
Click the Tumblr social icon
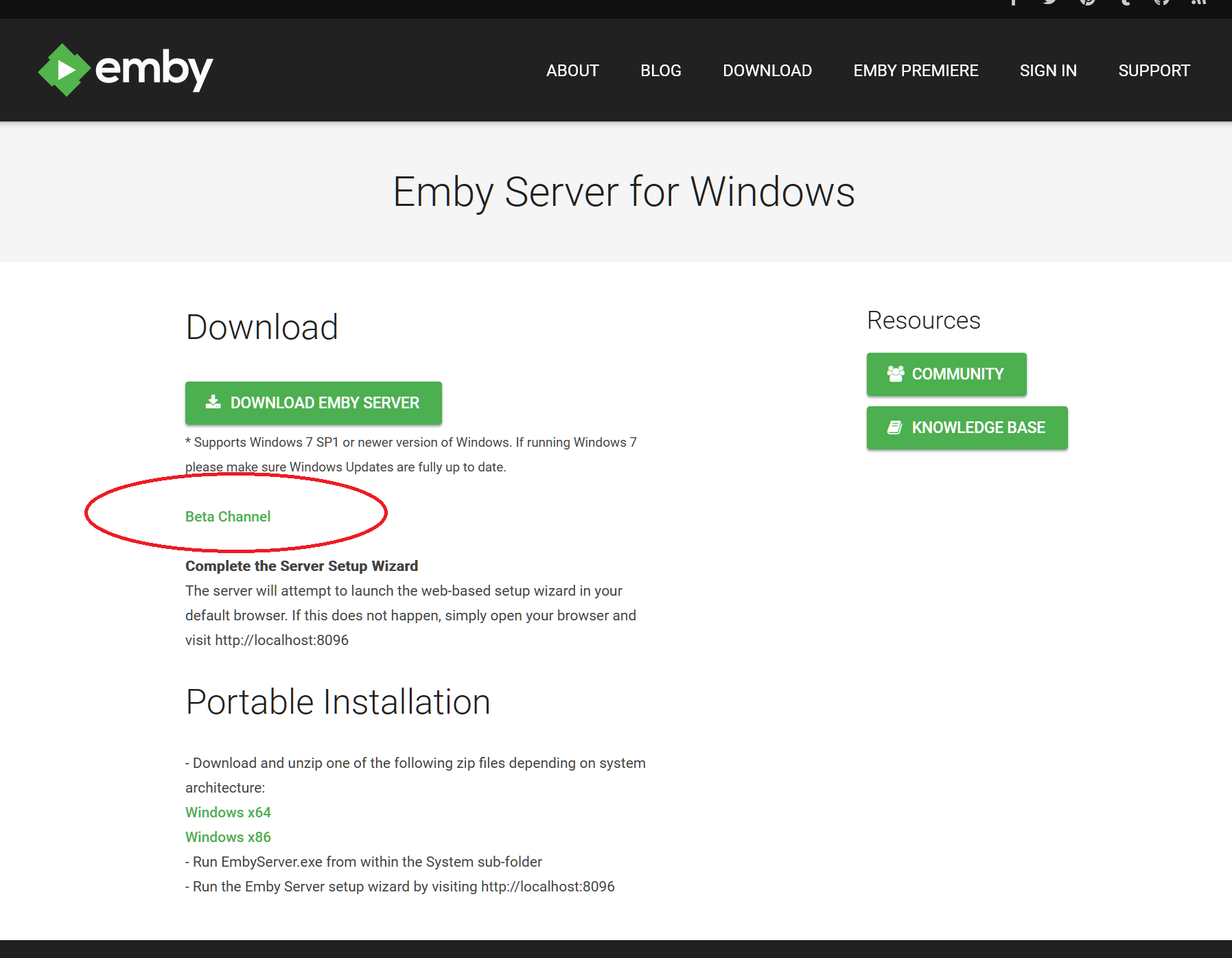[1124, 2]
